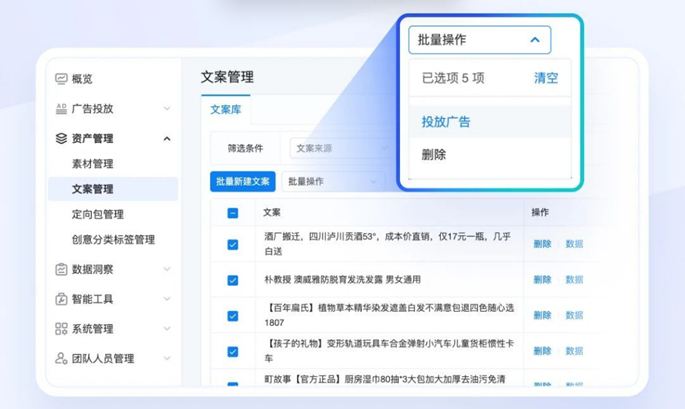Click the layers icon beside 资产管理
Screen dimensions: 685x409
point(61,139)
